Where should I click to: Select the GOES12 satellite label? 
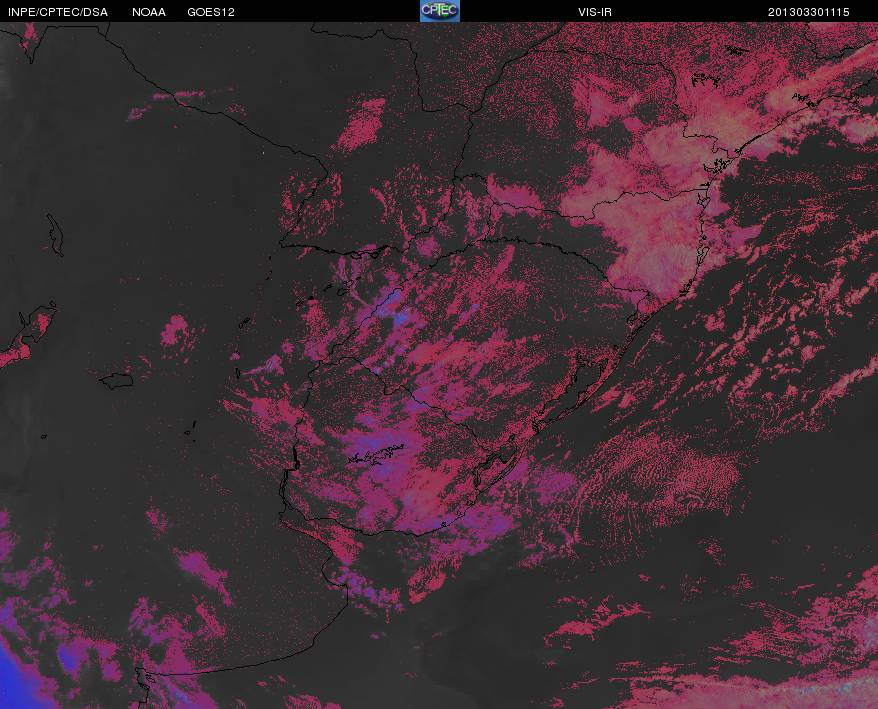point(211,12)
